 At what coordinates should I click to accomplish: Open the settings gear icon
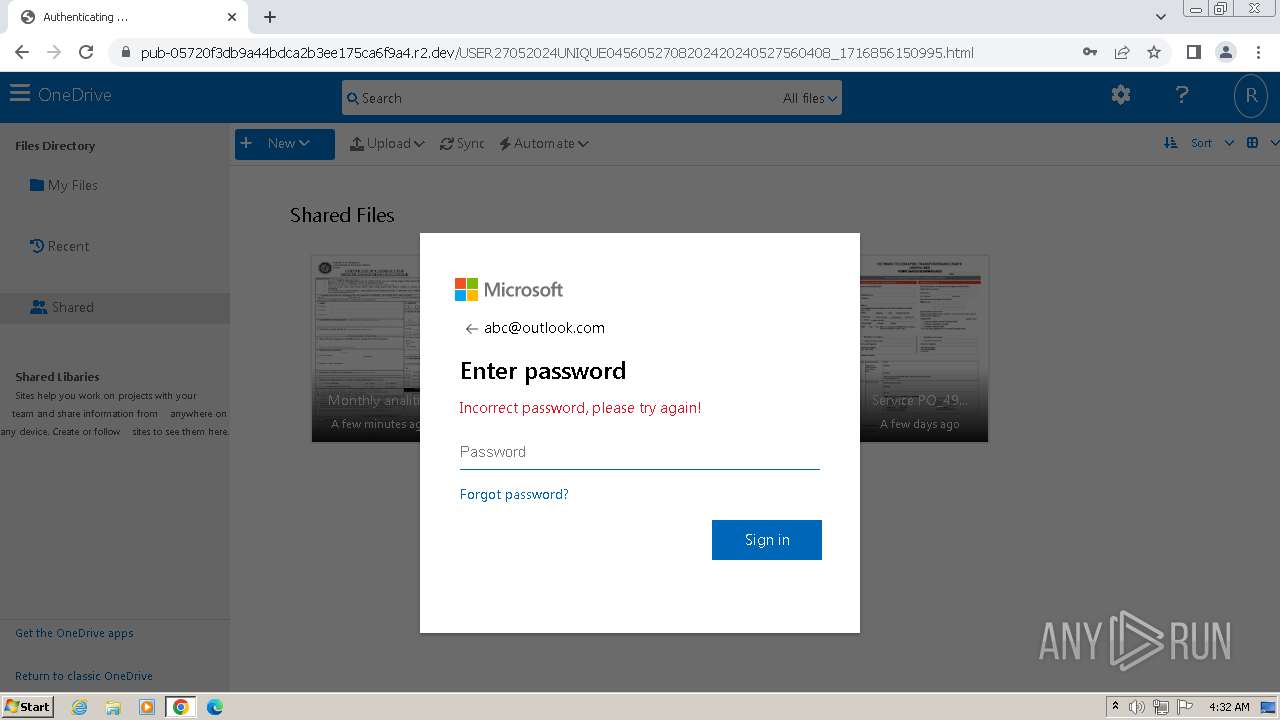point(1121,95)
